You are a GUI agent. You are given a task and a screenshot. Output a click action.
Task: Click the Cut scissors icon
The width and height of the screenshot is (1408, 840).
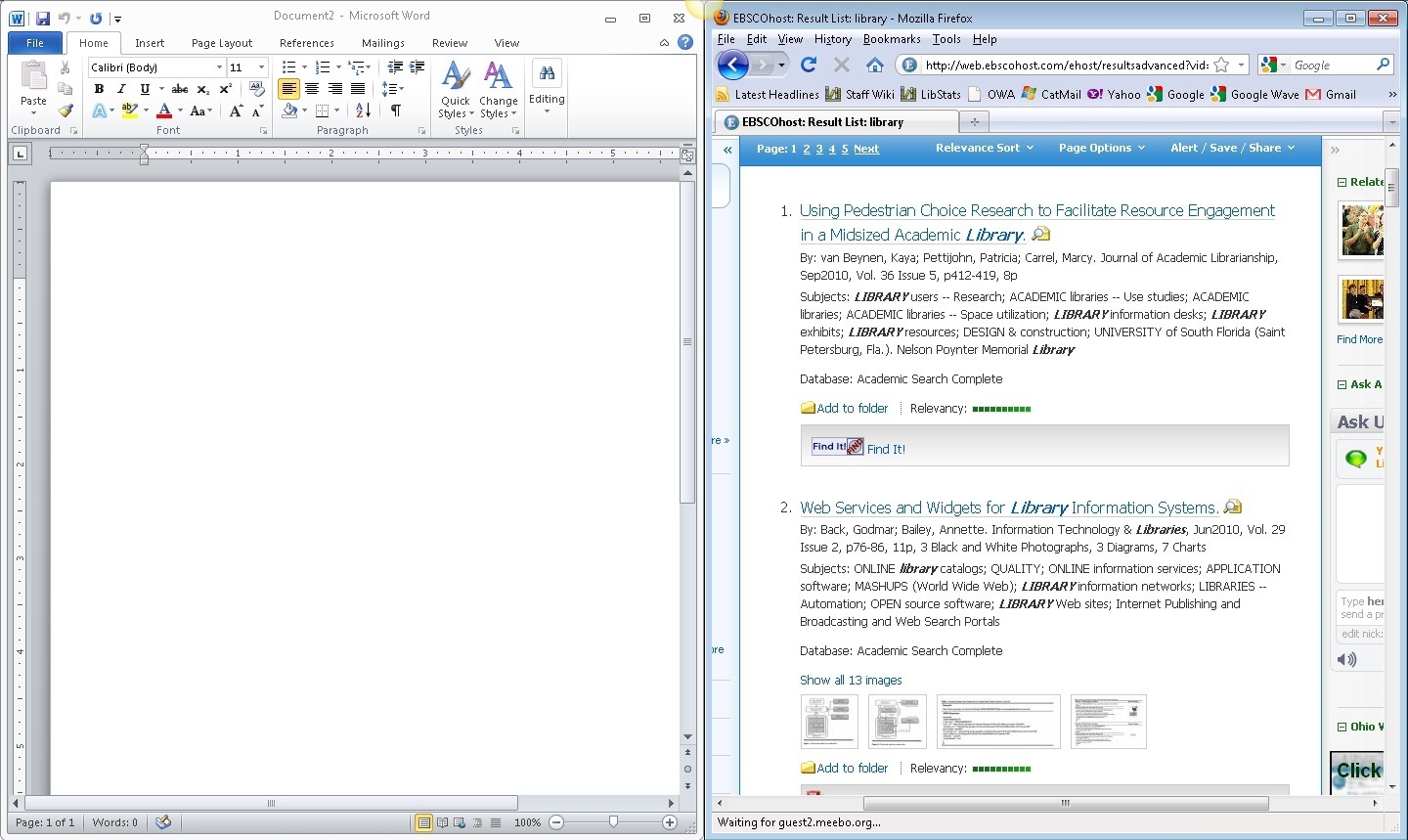coord(66,67)
